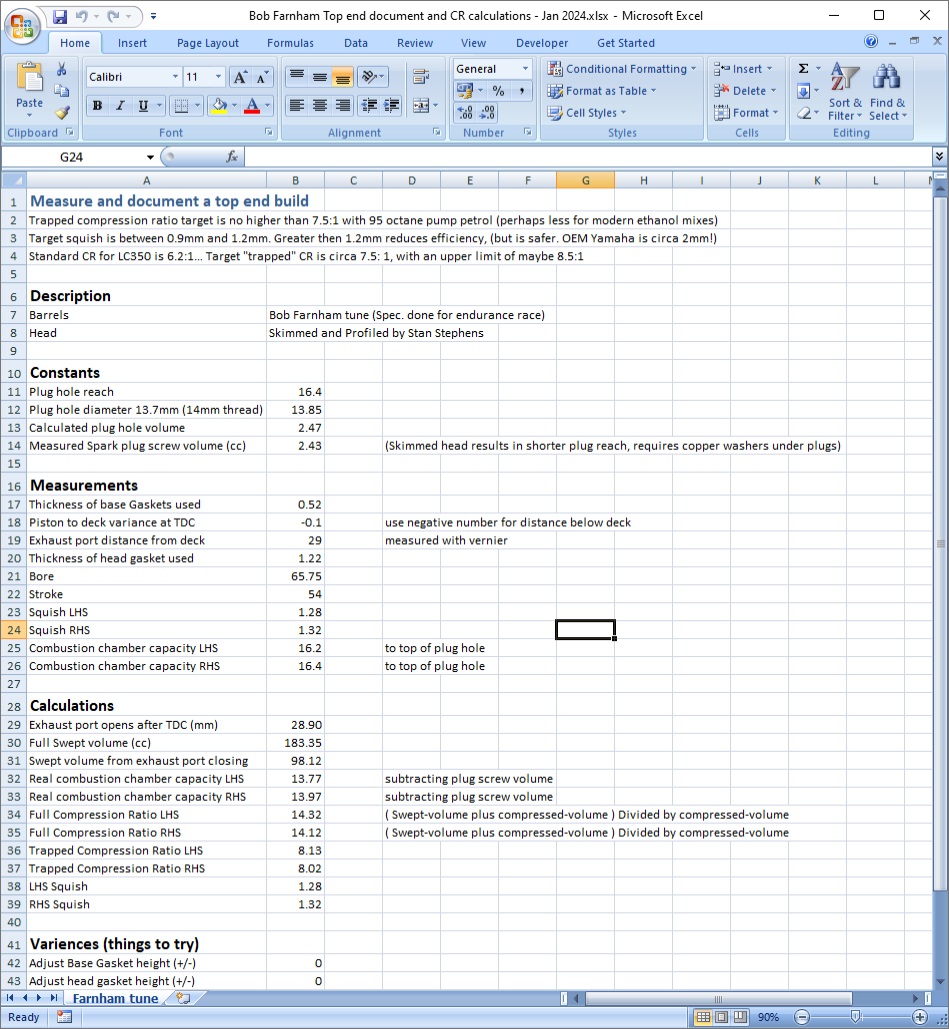949x1029 pixels.
Task: Click the Wrap Text icon
Action: coord(421,77)
